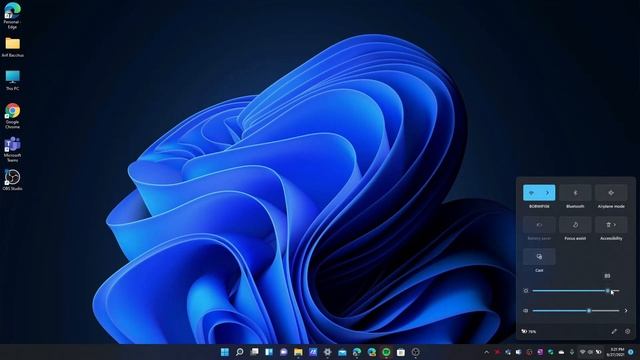Open notifications via the blue badge
The height and width of the screenshot is (360, 640).
[631, 352]
